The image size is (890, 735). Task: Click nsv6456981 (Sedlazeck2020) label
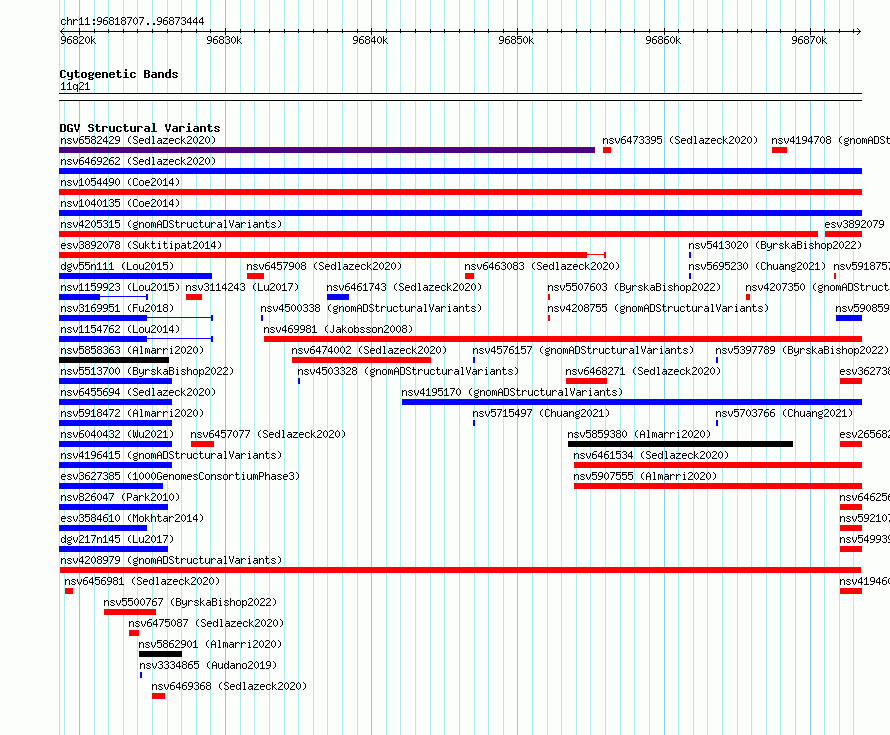(x=142, y=581)
